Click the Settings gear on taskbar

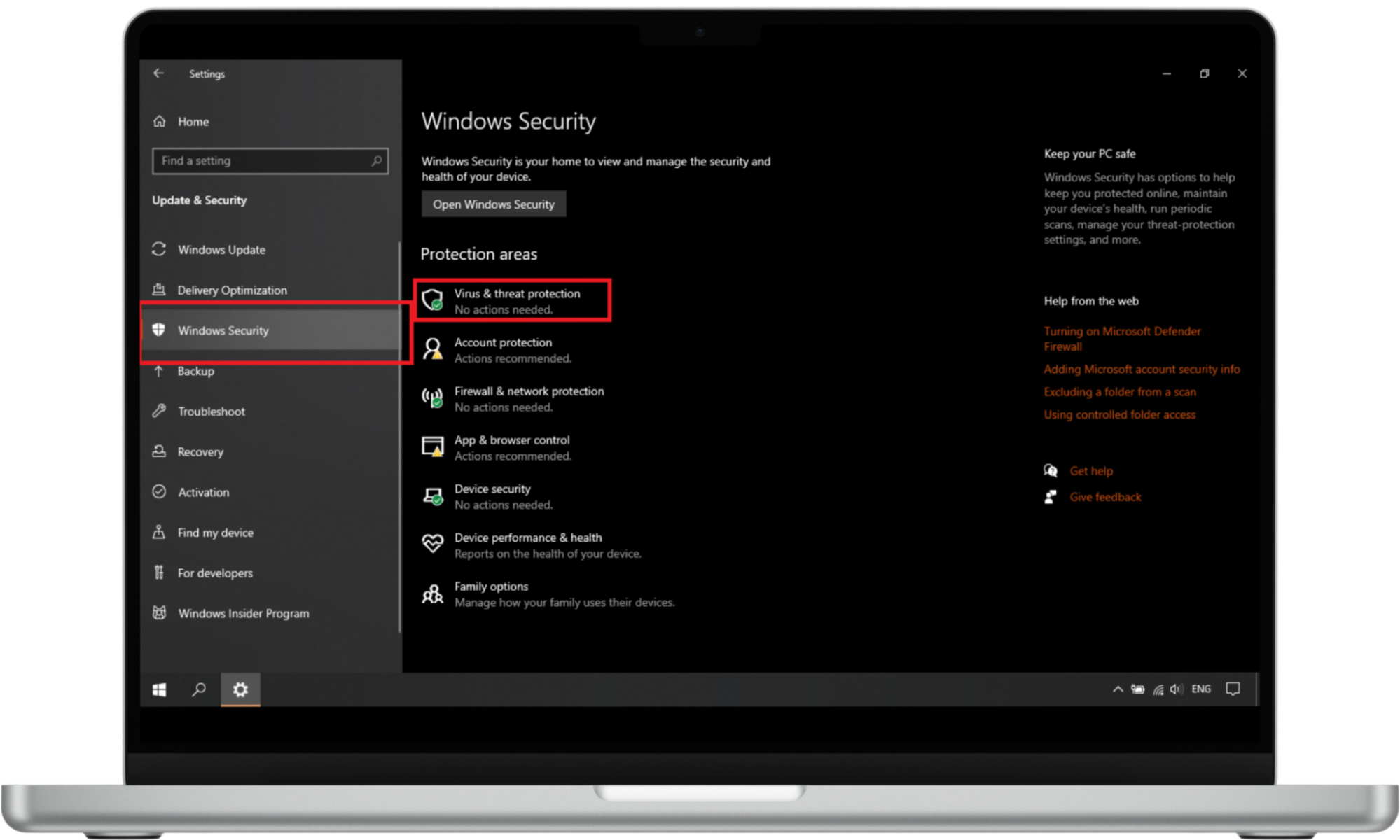[240, 689]
